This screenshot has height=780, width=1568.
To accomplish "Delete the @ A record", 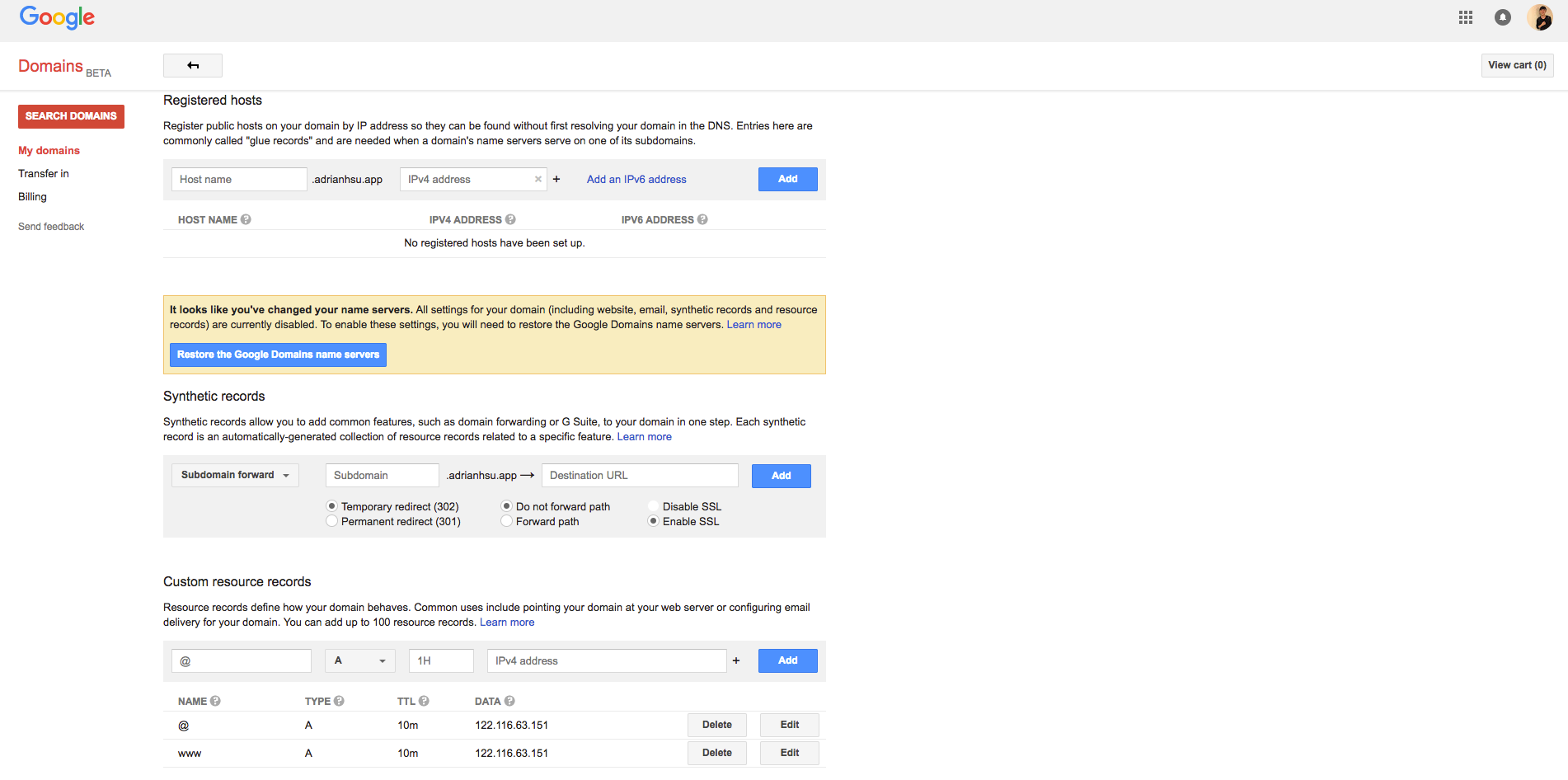I will click(716, 725).
